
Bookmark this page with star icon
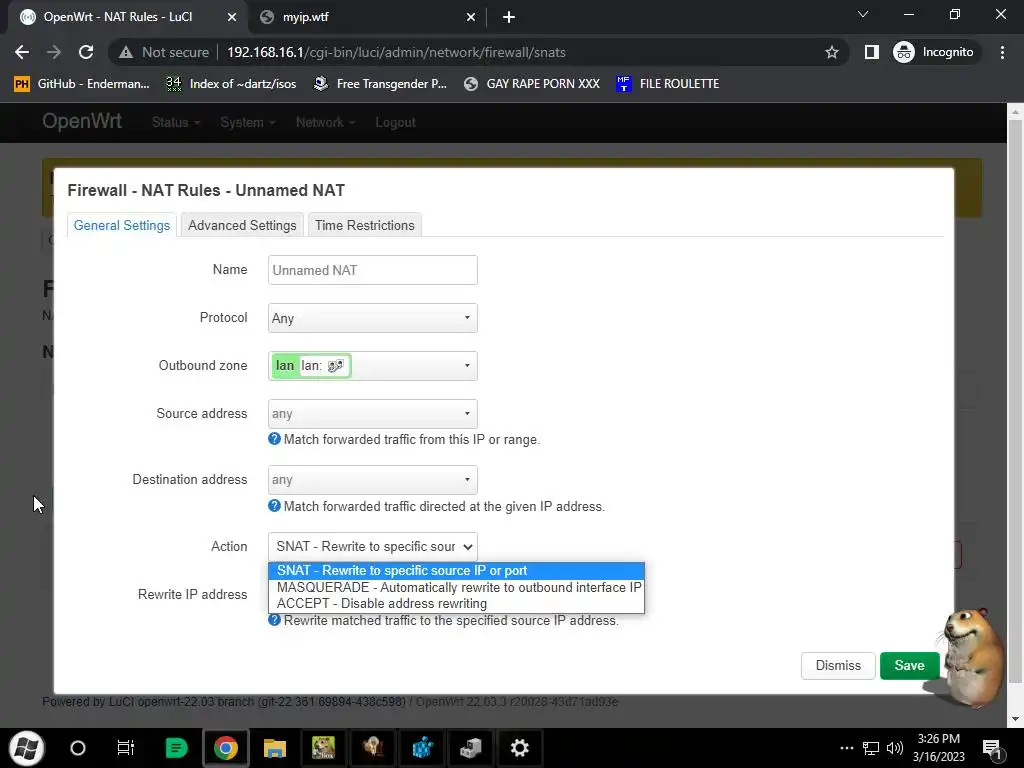tap(831, 52)
